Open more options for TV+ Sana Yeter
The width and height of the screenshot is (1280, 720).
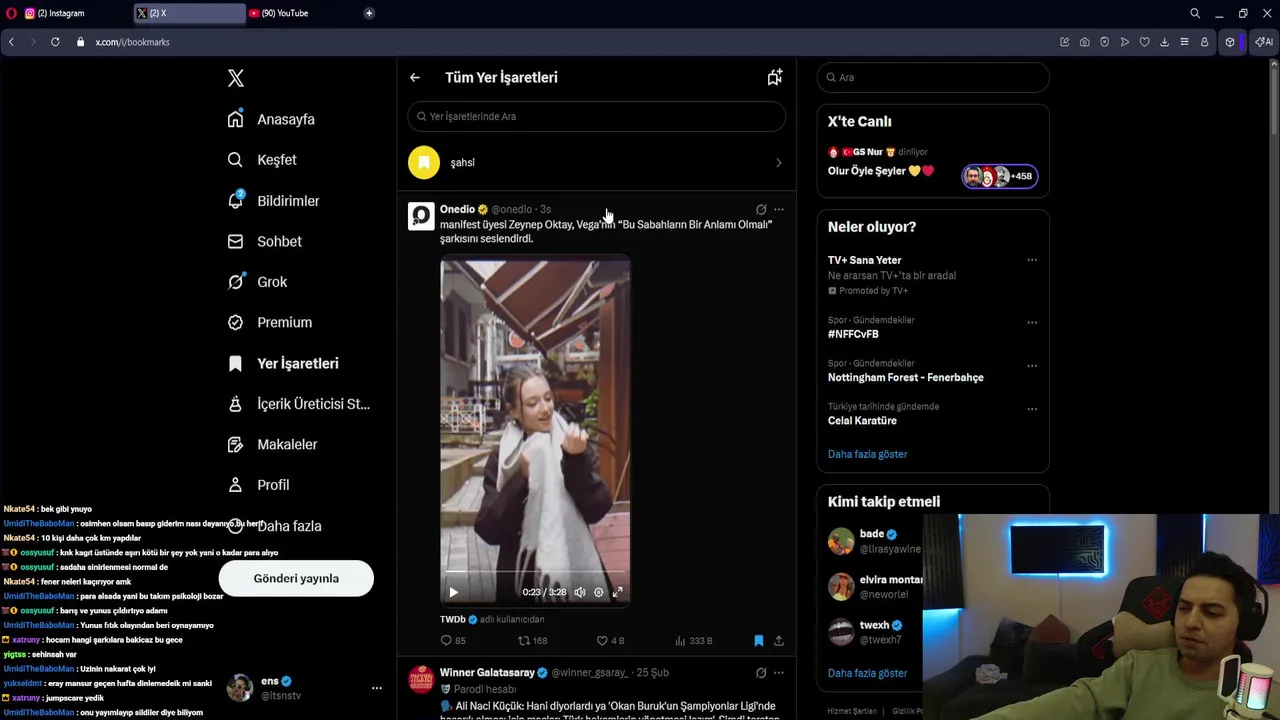[1032, 260]
